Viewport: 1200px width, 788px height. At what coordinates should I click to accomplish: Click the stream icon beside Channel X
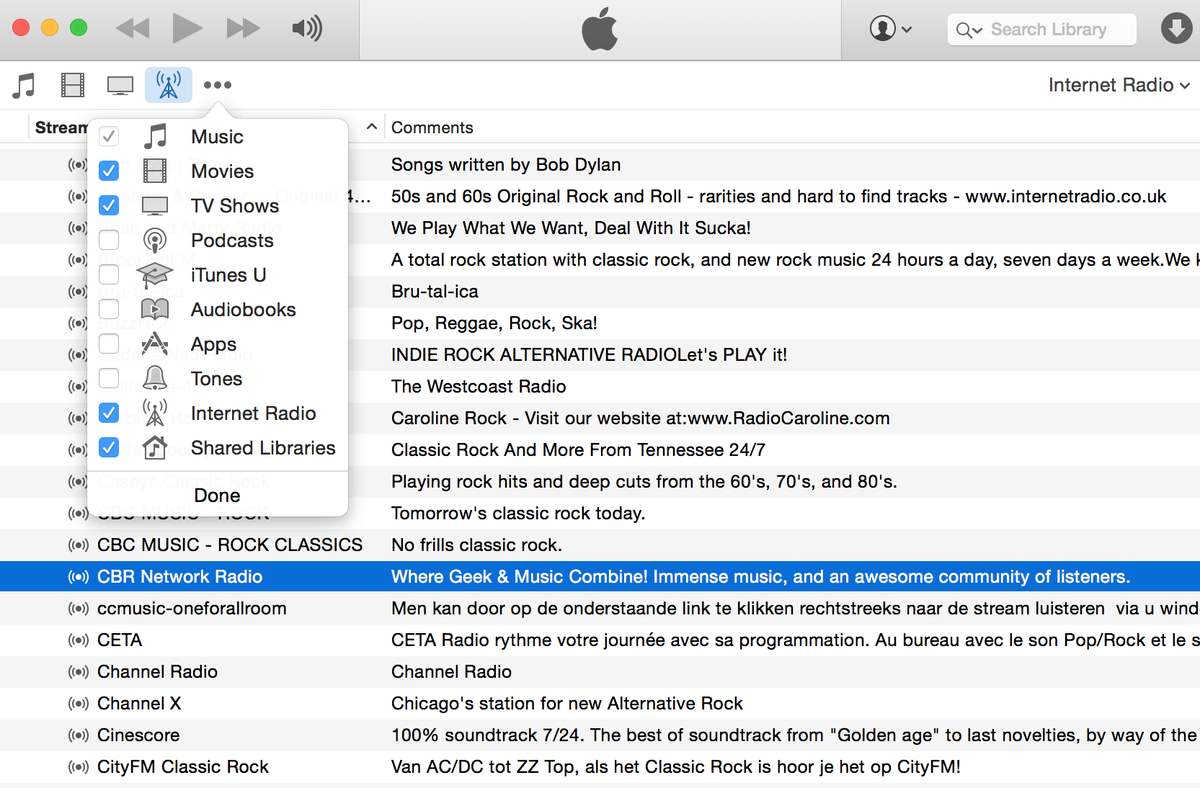click(78, 703)
